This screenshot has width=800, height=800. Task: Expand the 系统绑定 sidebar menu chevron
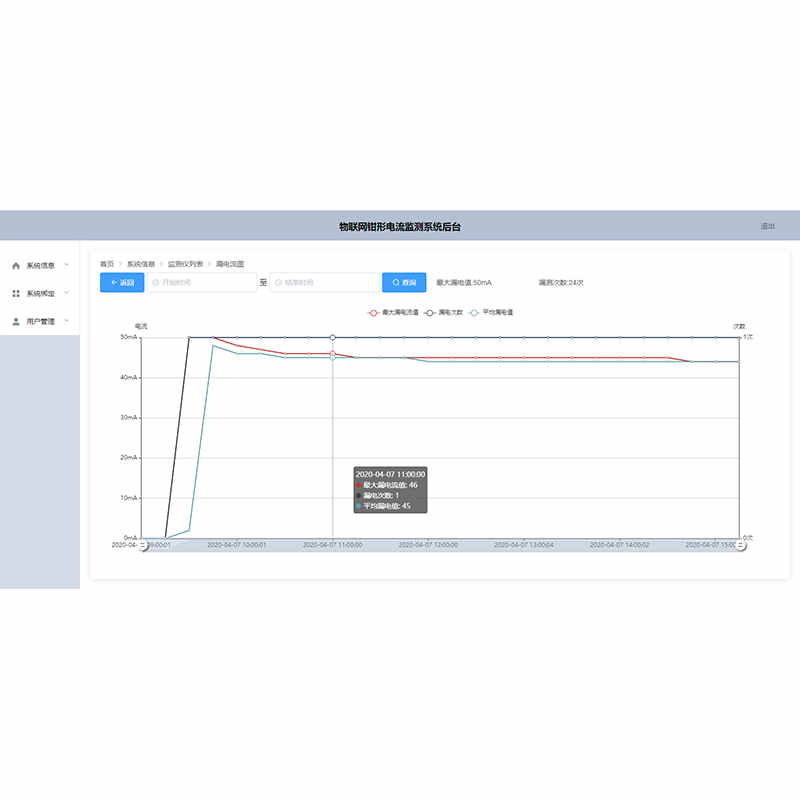pyautogui.click(x=66, y=293)
